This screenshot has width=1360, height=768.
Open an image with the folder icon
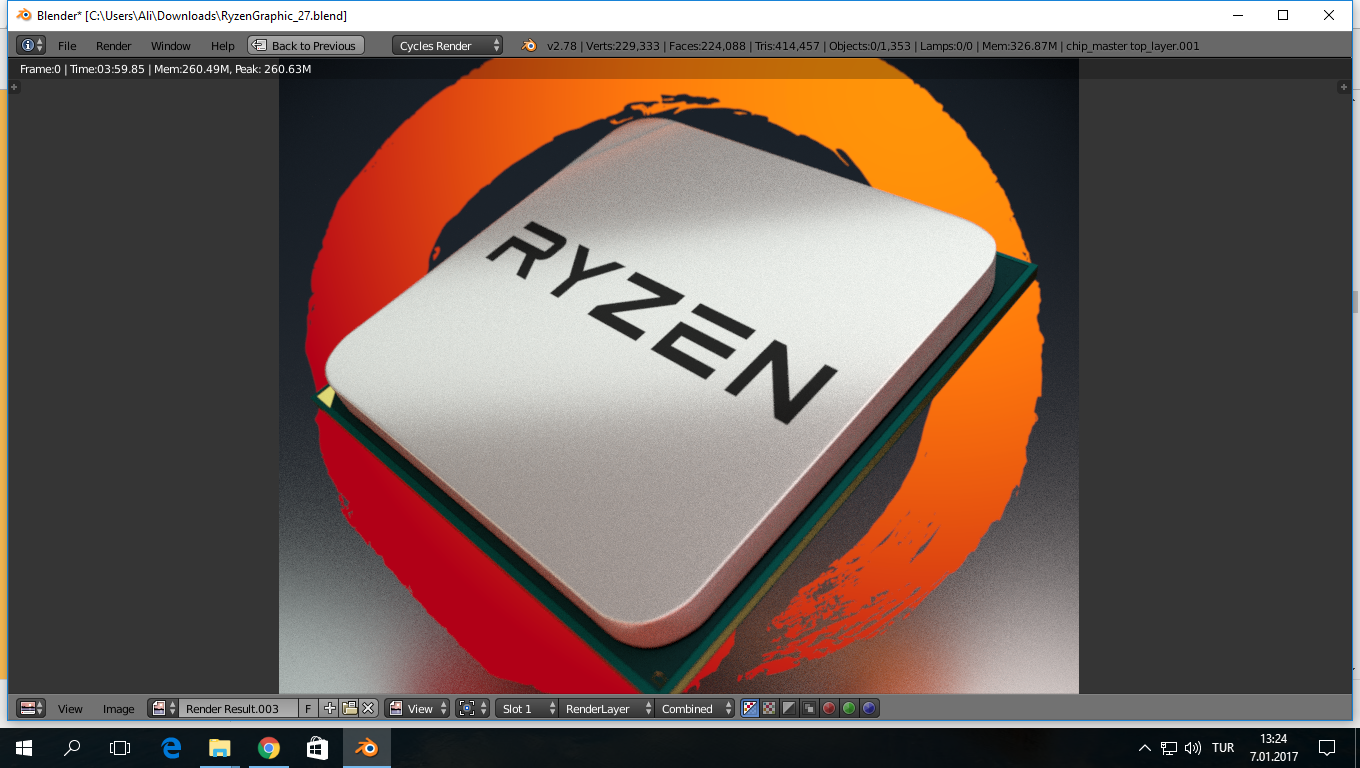point(349,708)
